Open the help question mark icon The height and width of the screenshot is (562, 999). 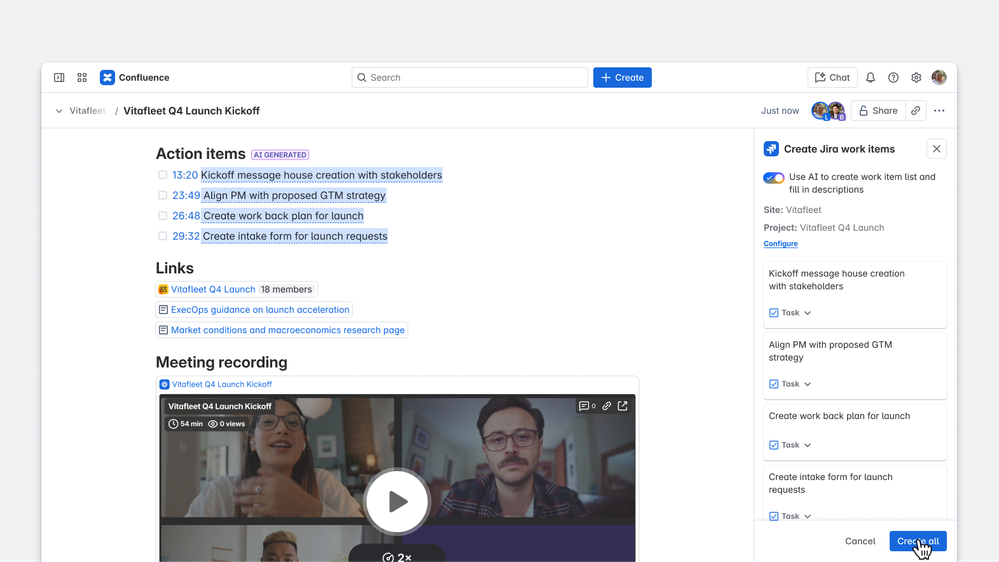pyautogui.click(x=893, y=78)
